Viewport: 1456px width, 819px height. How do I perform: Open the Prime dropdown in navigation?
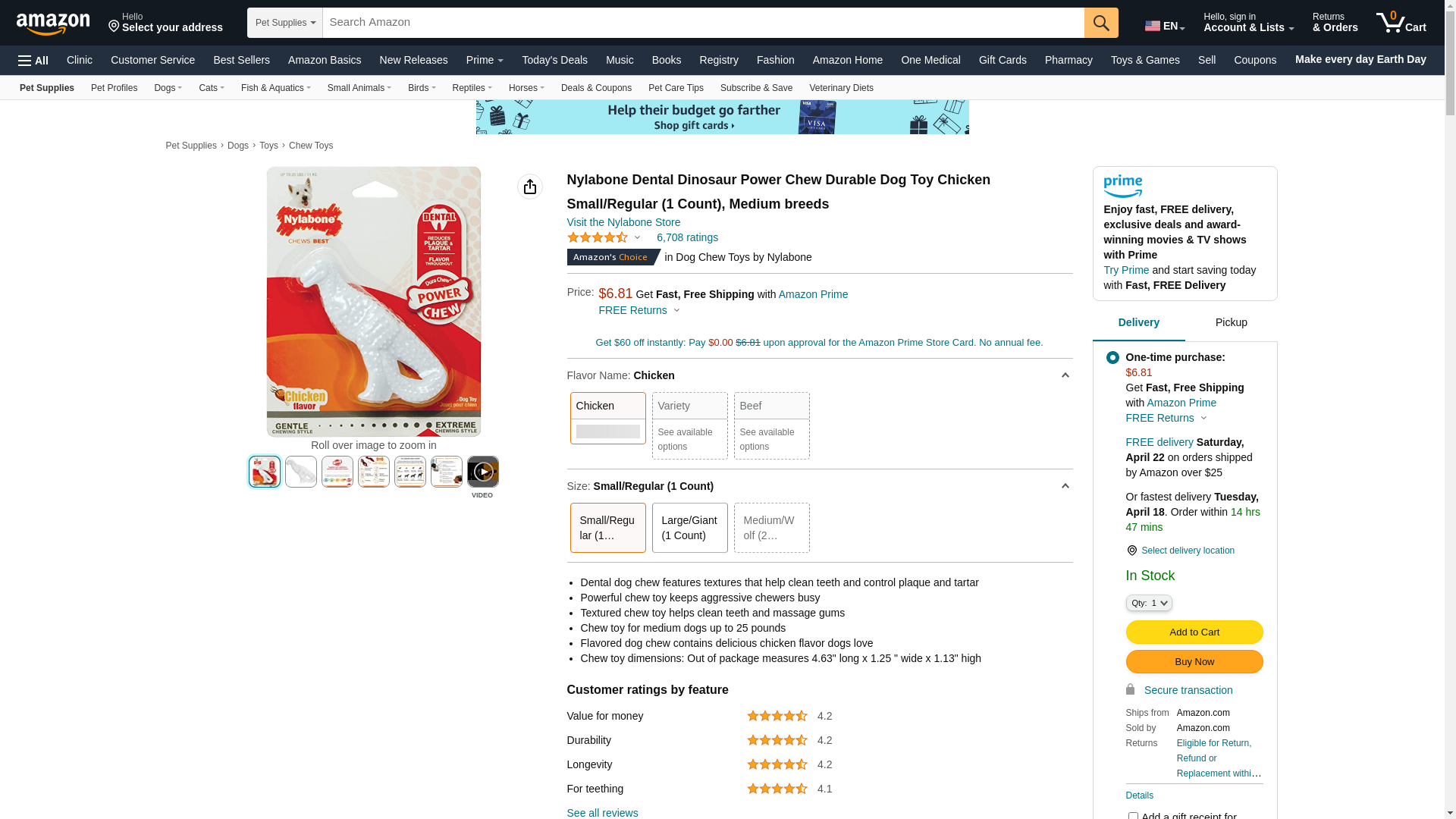485,60
